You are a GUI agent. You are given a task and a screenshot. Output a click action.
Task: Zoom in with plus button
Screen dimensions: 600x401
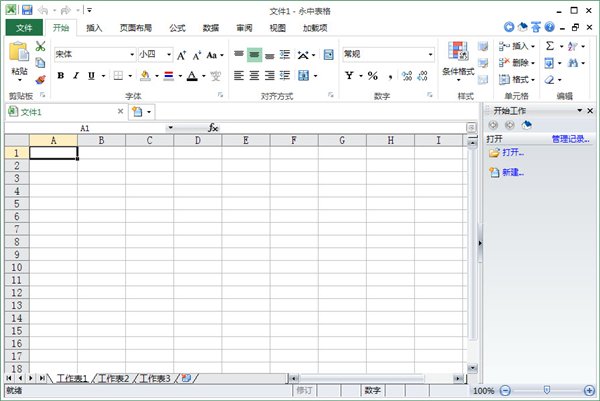(x=589, y=390)
